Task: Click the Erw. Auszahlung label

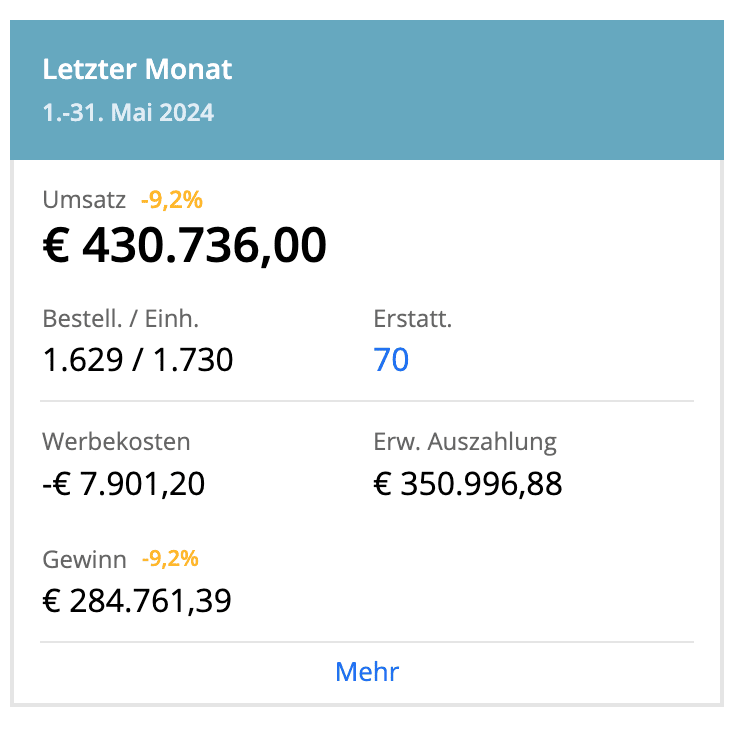Action: [x=465, y=442]
